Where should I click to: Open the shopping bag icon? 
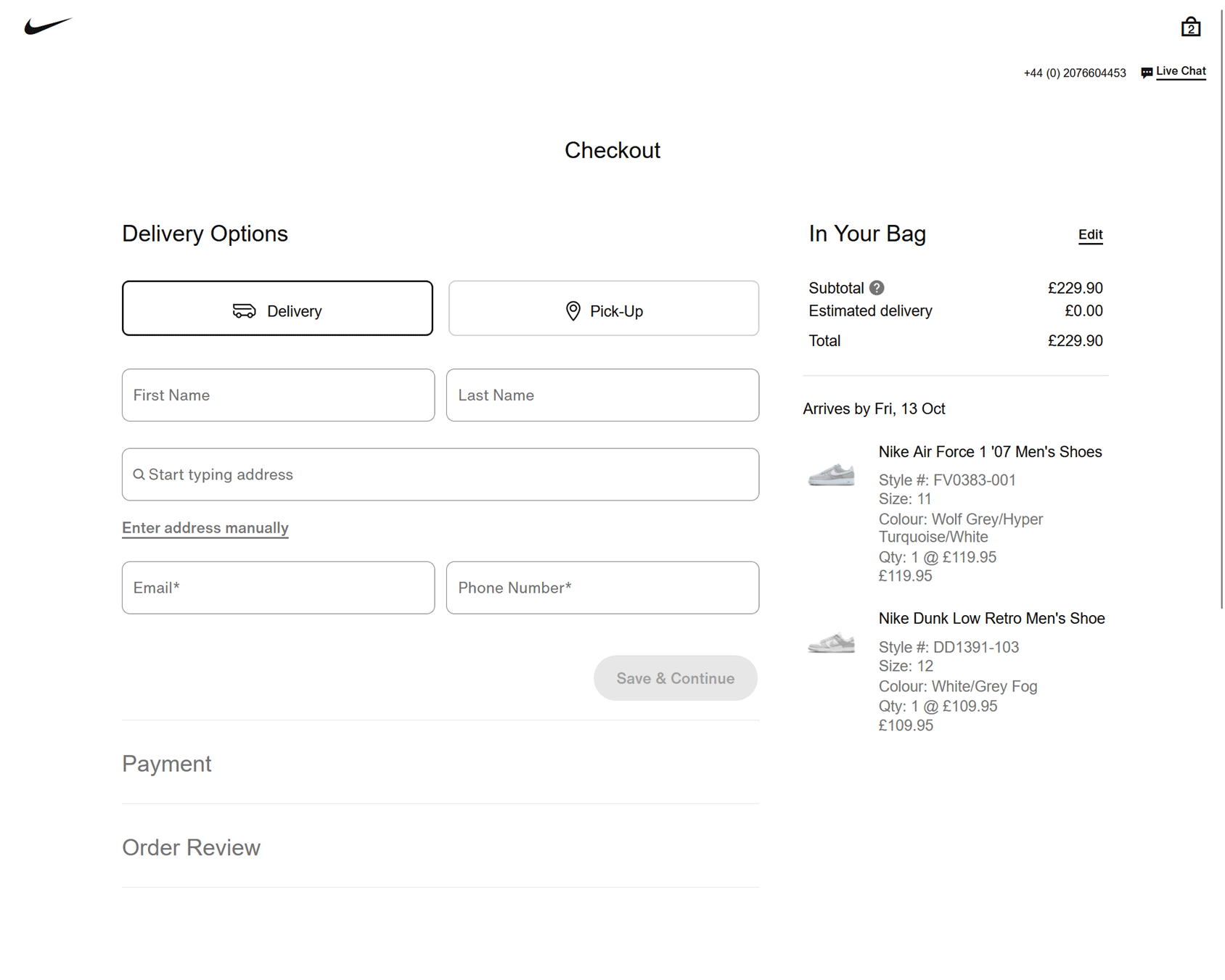pos(1190,27)
